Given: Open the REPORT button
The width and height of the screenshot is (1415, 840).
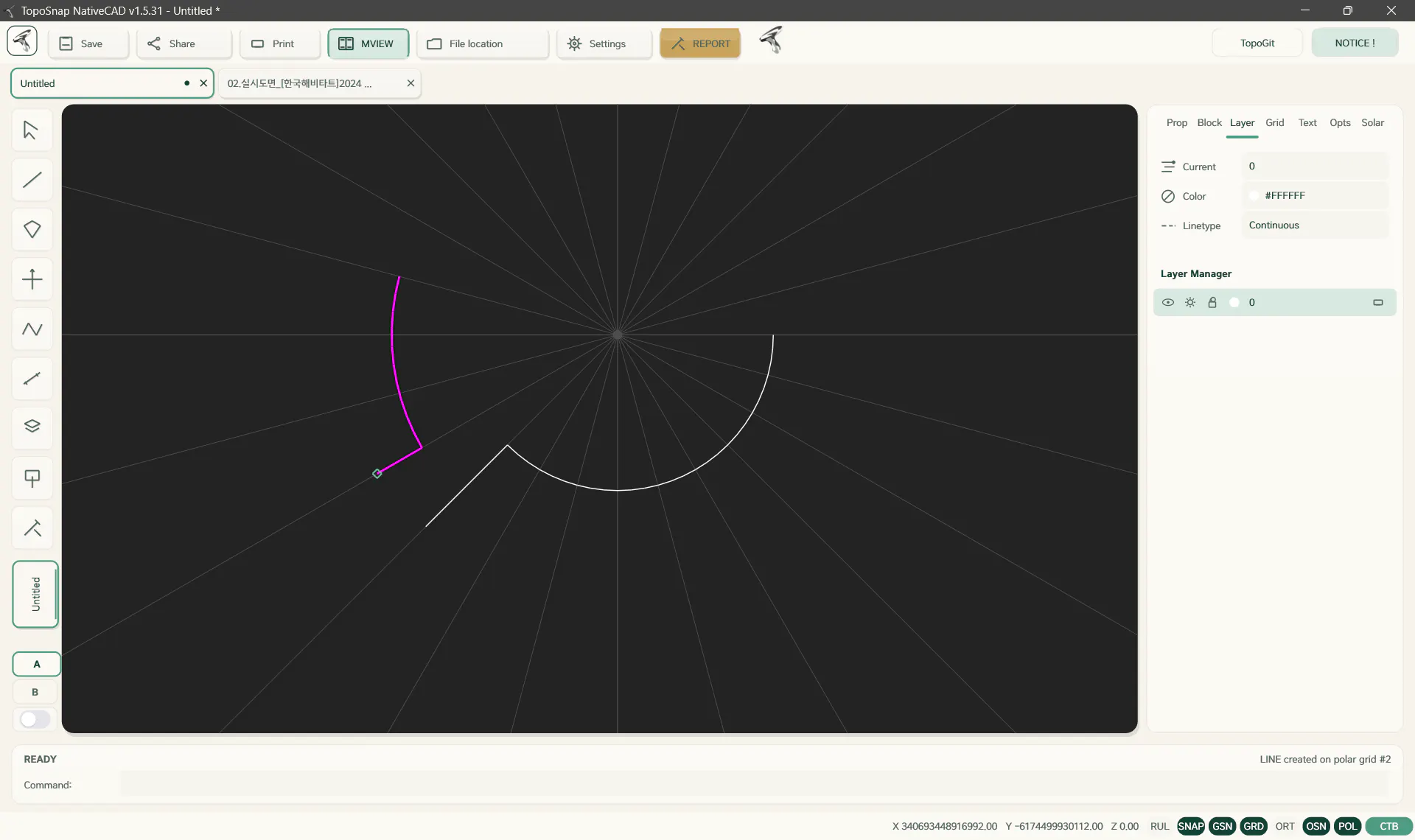Looking at the screenshot, I should click(x=700, y=43).
